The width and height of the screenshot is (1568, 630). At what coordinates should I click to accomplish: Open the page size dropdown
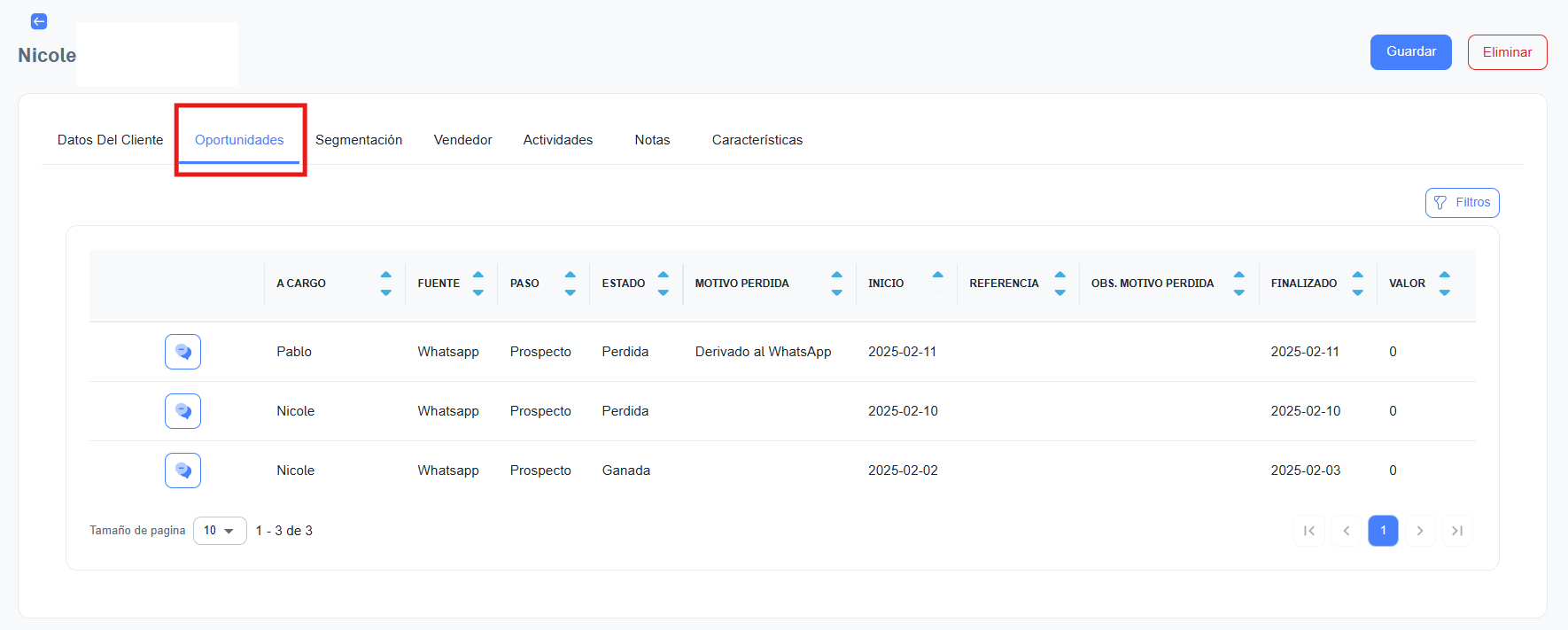(x=220, y=531)
